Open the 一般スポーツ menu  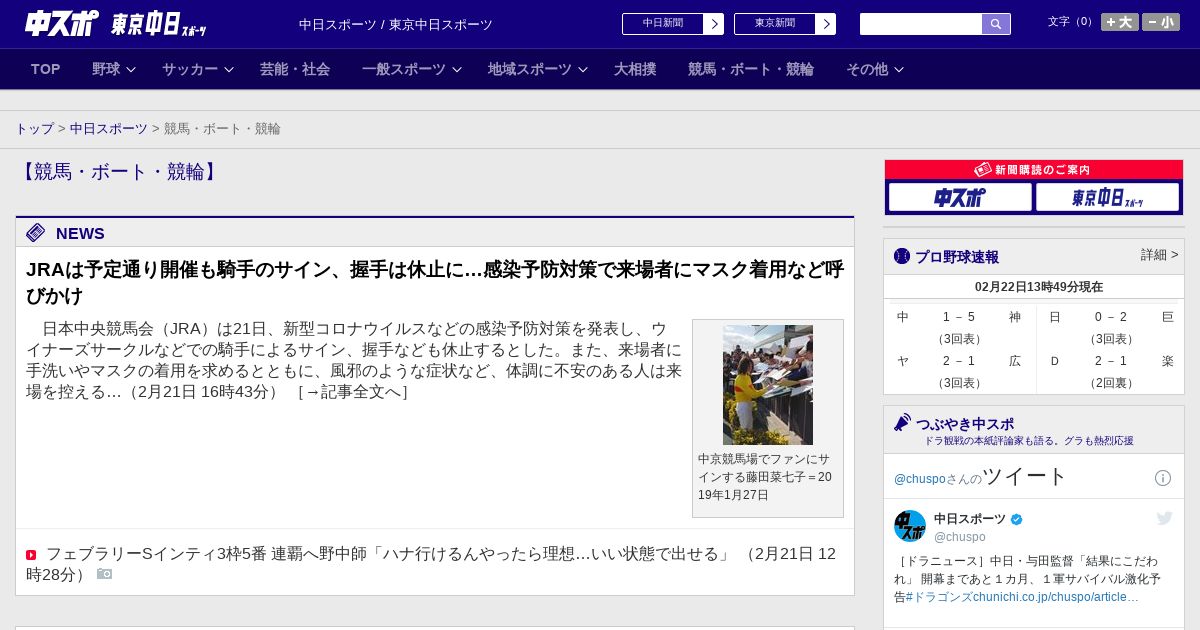tap(404, 69)
